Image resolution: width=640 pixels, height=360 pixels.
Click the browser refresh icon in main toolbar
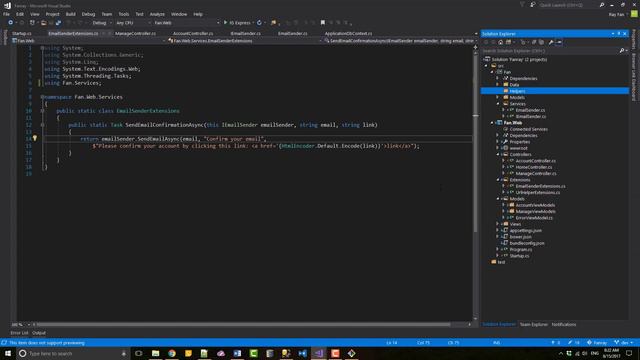pyautogui.click(x=259, y=23)
